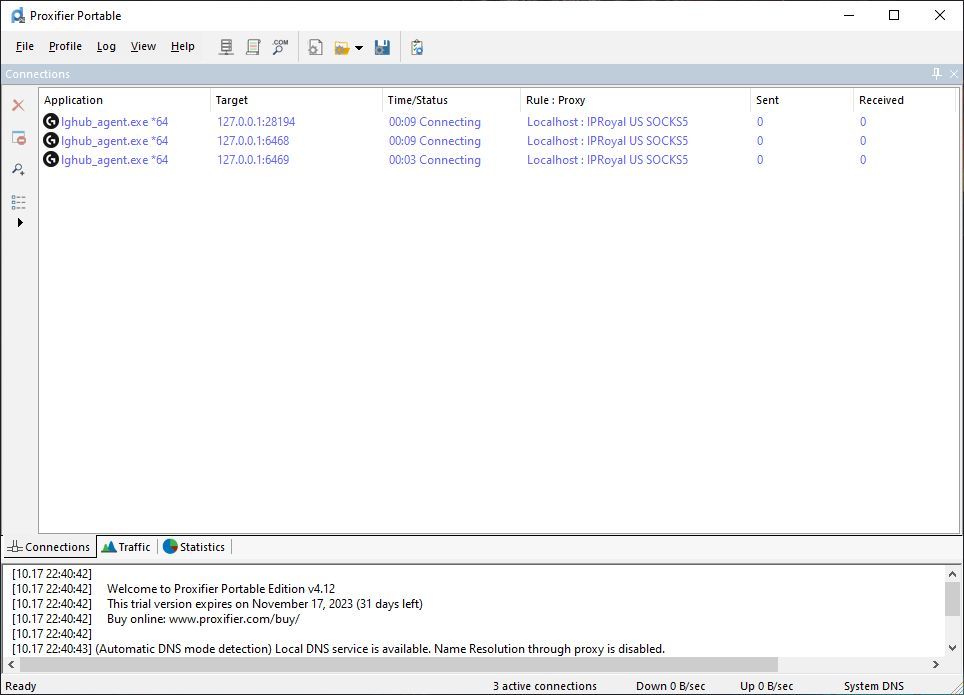Image resolution: width=964 pixels, height=695 pixels.
Task: Expand the sidebar overflow arrow
Action: (x=20, y=223)
